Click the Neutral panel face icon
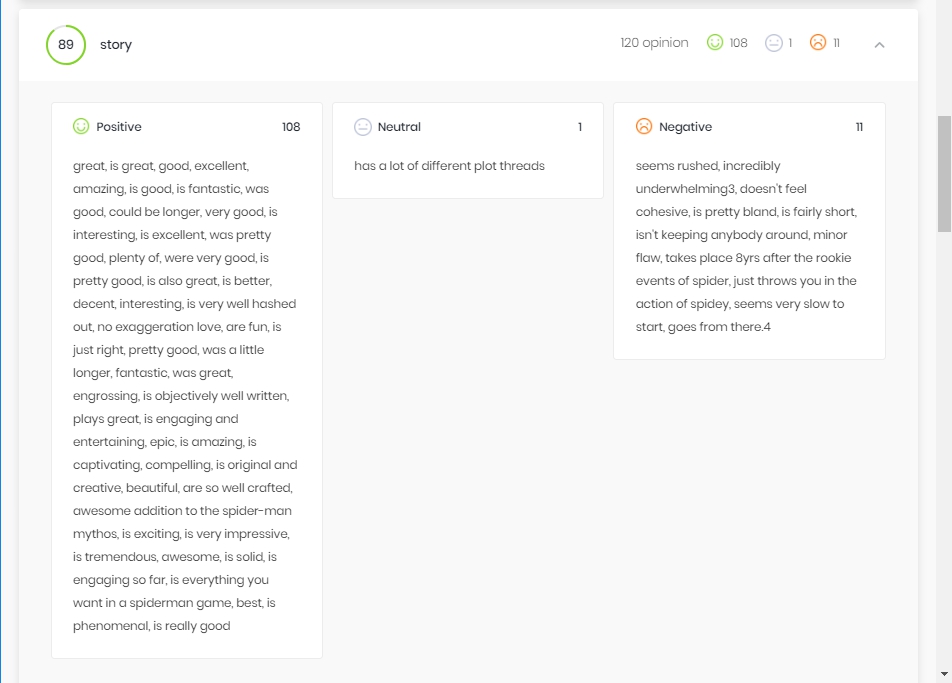This screenshot has height=683, width=952. pyautogui.click(x=362, y=127)
